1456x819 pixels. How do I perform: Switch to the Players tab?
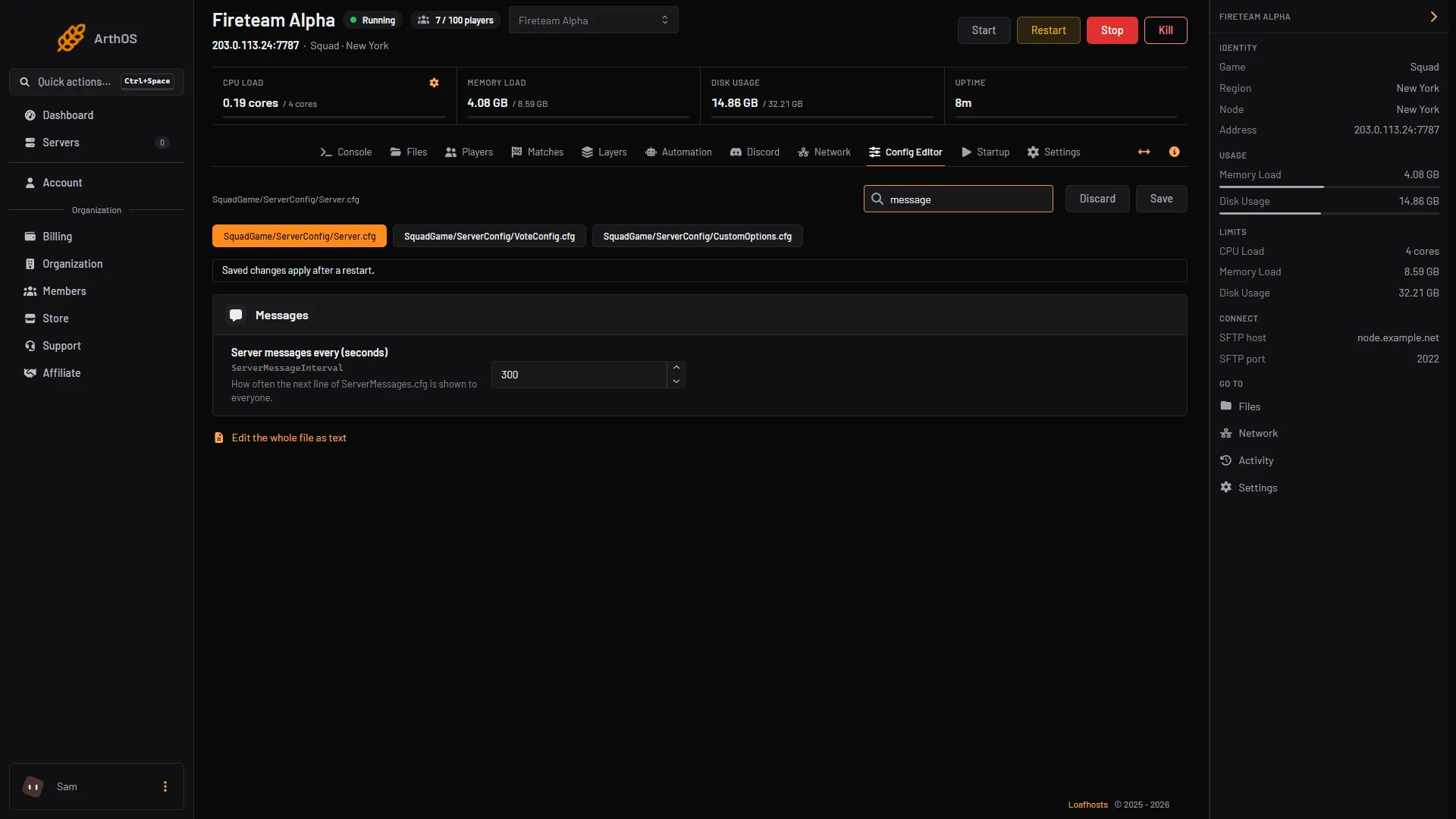pos(469,152)
